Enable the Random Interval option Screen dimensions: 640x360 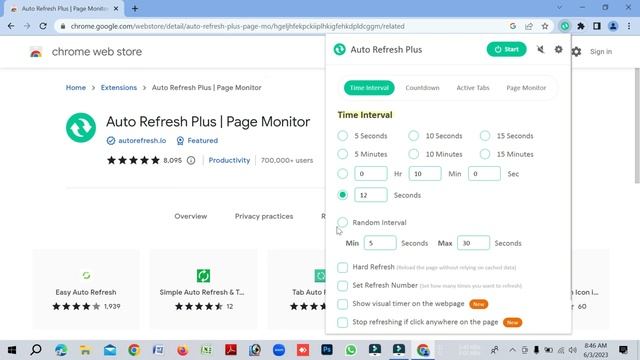342,222
